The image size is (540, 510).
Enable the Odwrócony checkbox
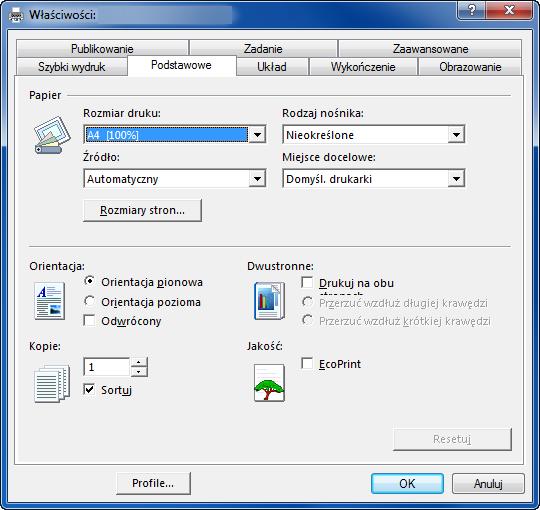click(x=90, y=321)
